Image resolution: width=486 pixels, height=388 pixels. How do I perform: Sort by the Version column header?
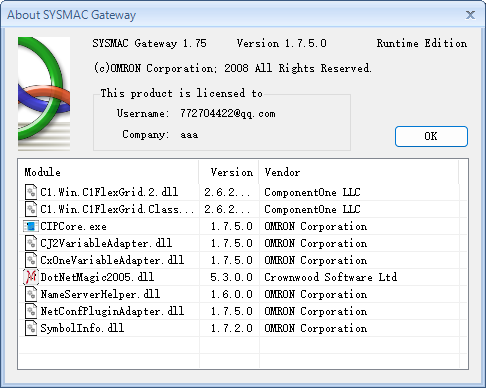(x=229, y=172)
